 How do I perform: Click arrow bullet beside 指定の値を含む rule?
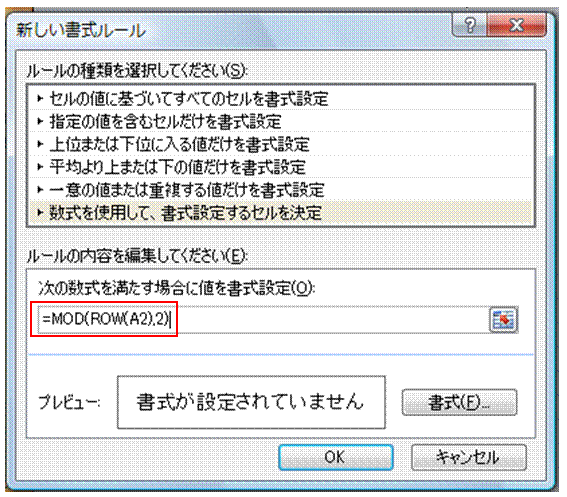40,121
